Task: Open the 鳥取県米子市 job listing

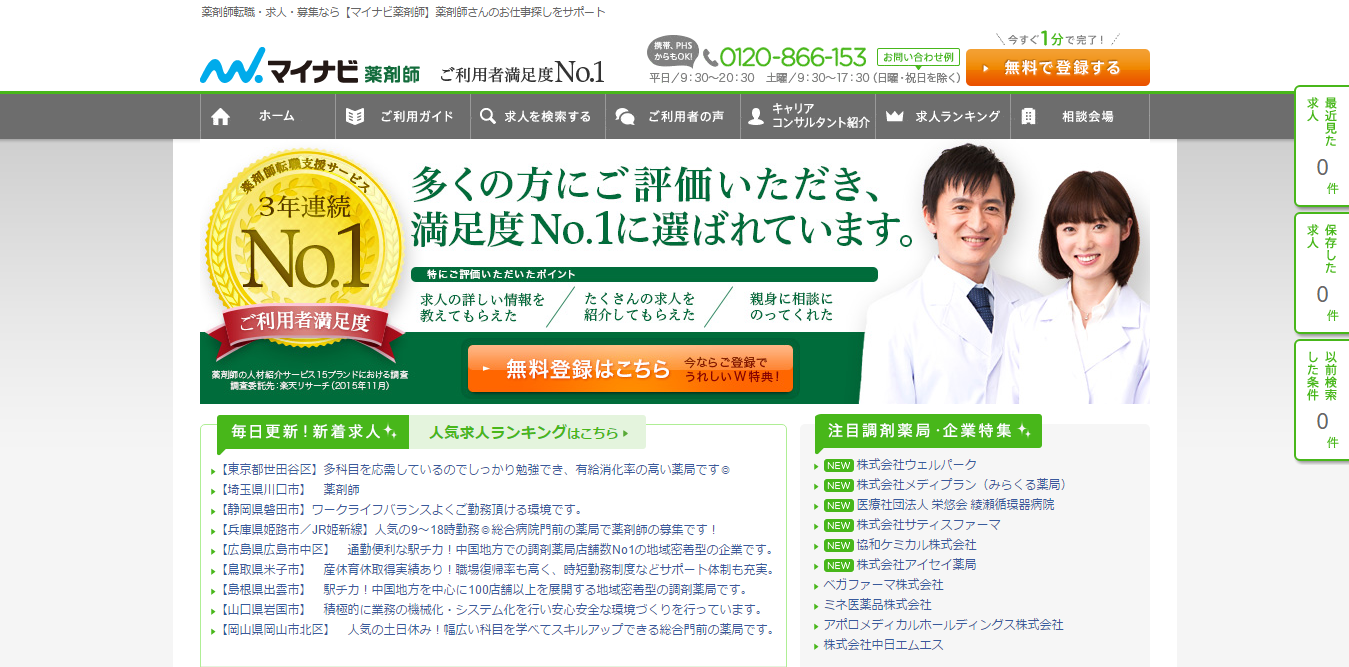Action: 496,569
